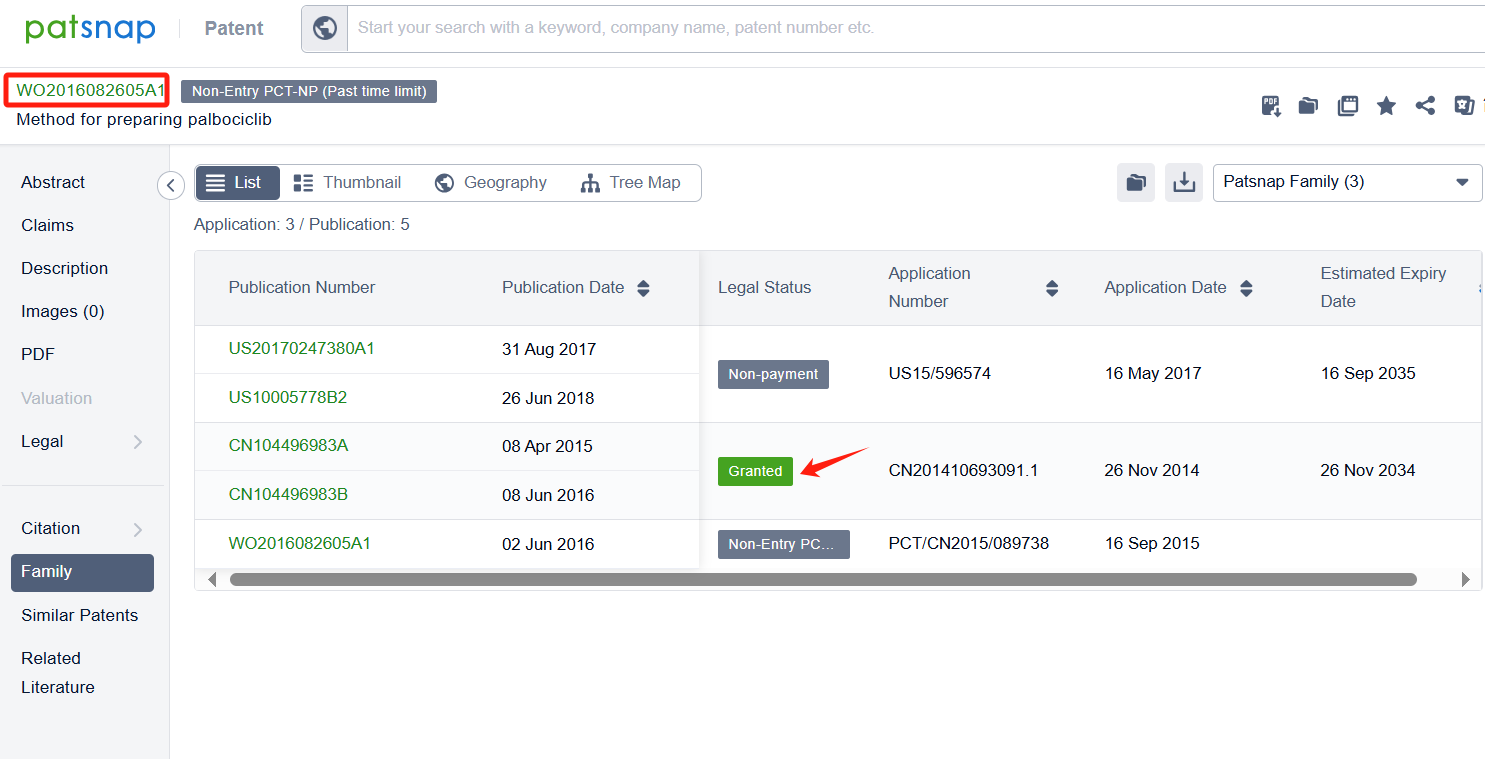Viewport: 1485px width, 759px height.
Task: Click the star icon to favorite this patent
Action: click(x=1386, y=106)
